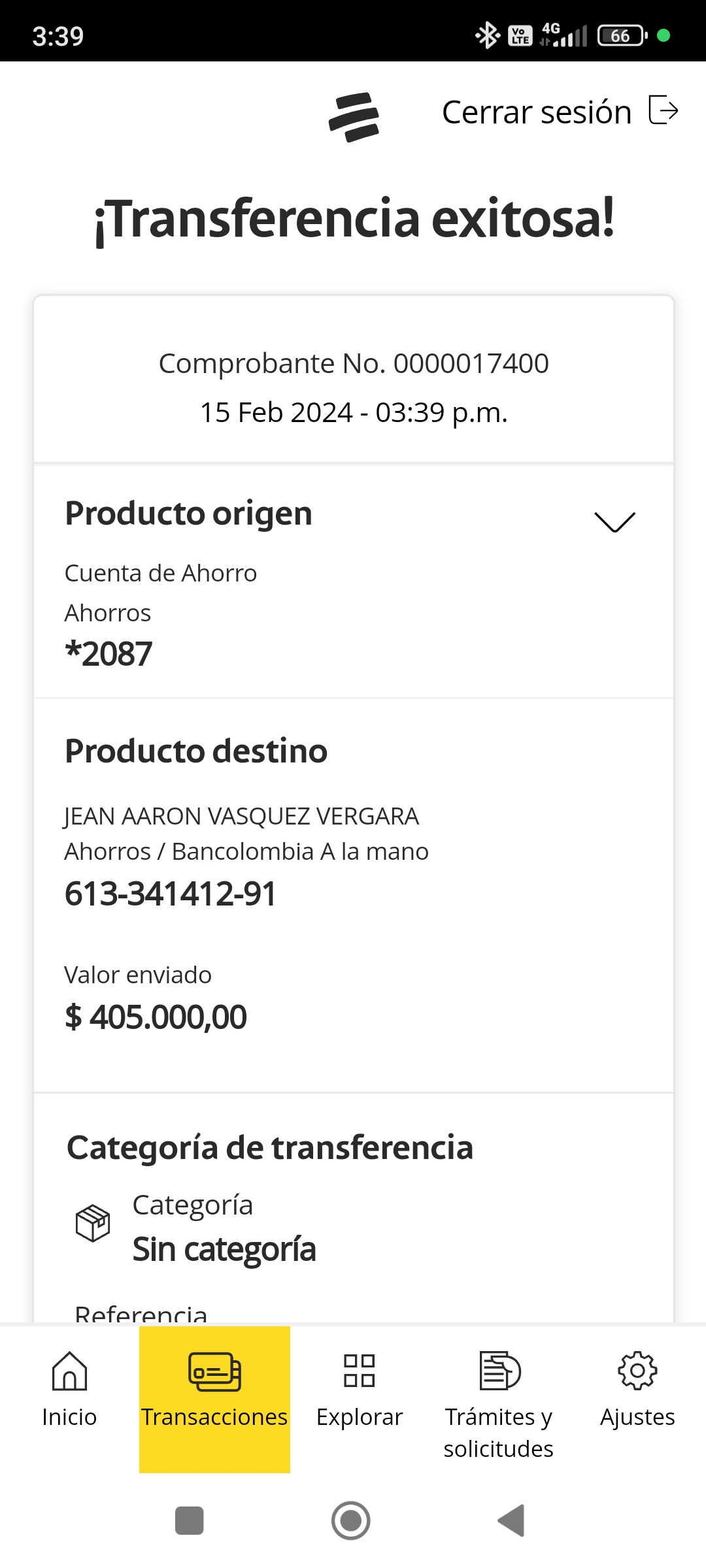
Task: Open the Ajustes gear icon
Action: tap(637, 1371)
